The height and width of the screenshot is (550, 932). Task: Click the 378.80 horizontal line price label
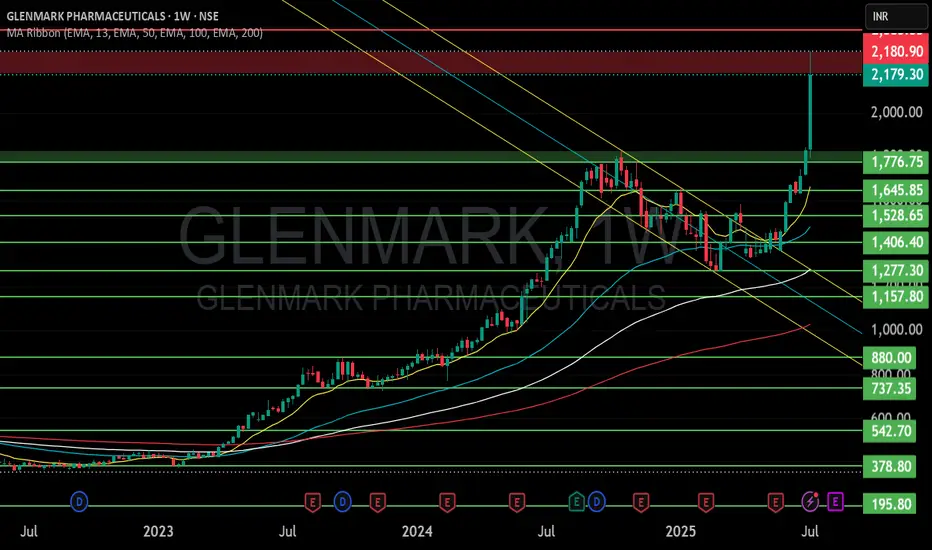point(890,466)
